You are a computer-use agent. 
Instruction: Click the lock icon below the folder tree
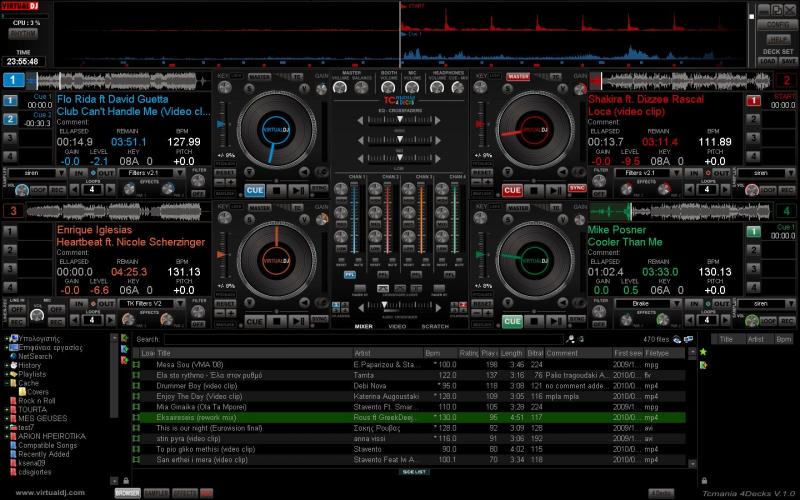[x=126, y=480]
